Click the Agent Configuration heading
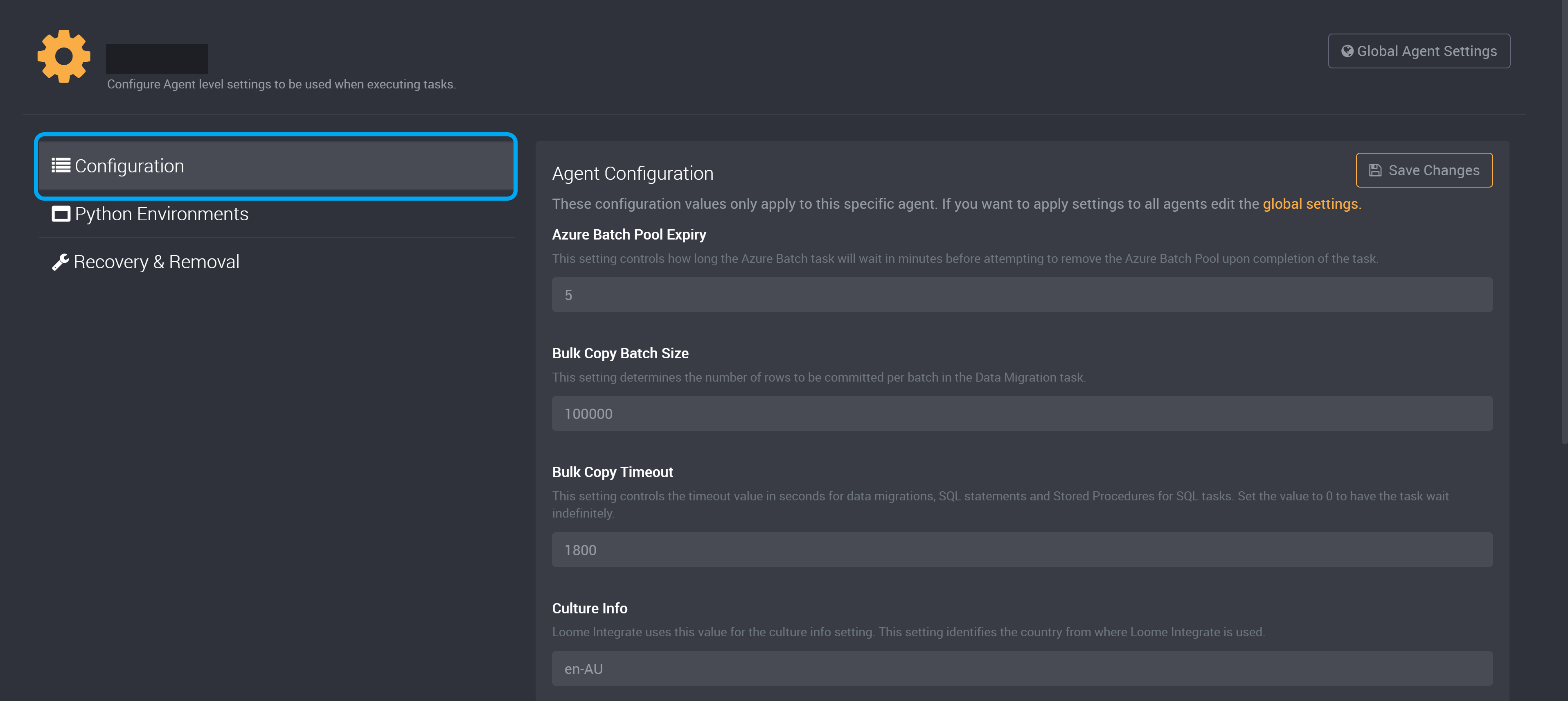Image resolution: width=1568 pixels, height=701 pixels. (x=633, y=174)
